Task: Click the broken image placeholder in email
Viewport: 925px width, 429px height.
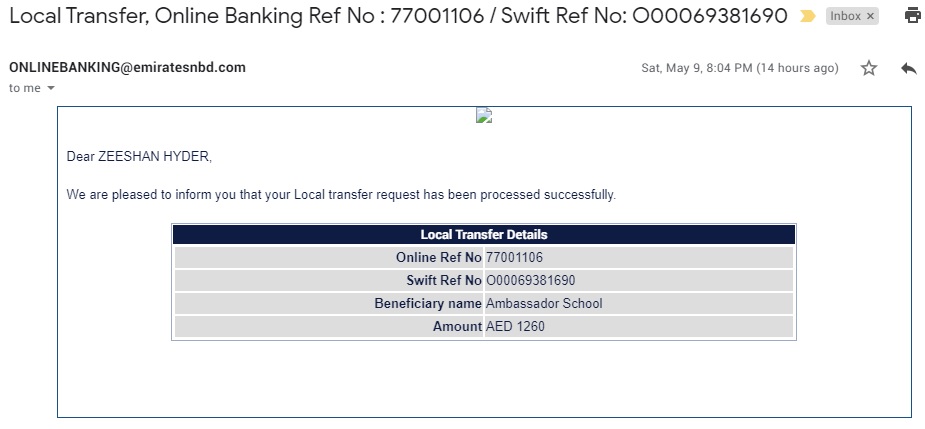Action: point(484,116)
